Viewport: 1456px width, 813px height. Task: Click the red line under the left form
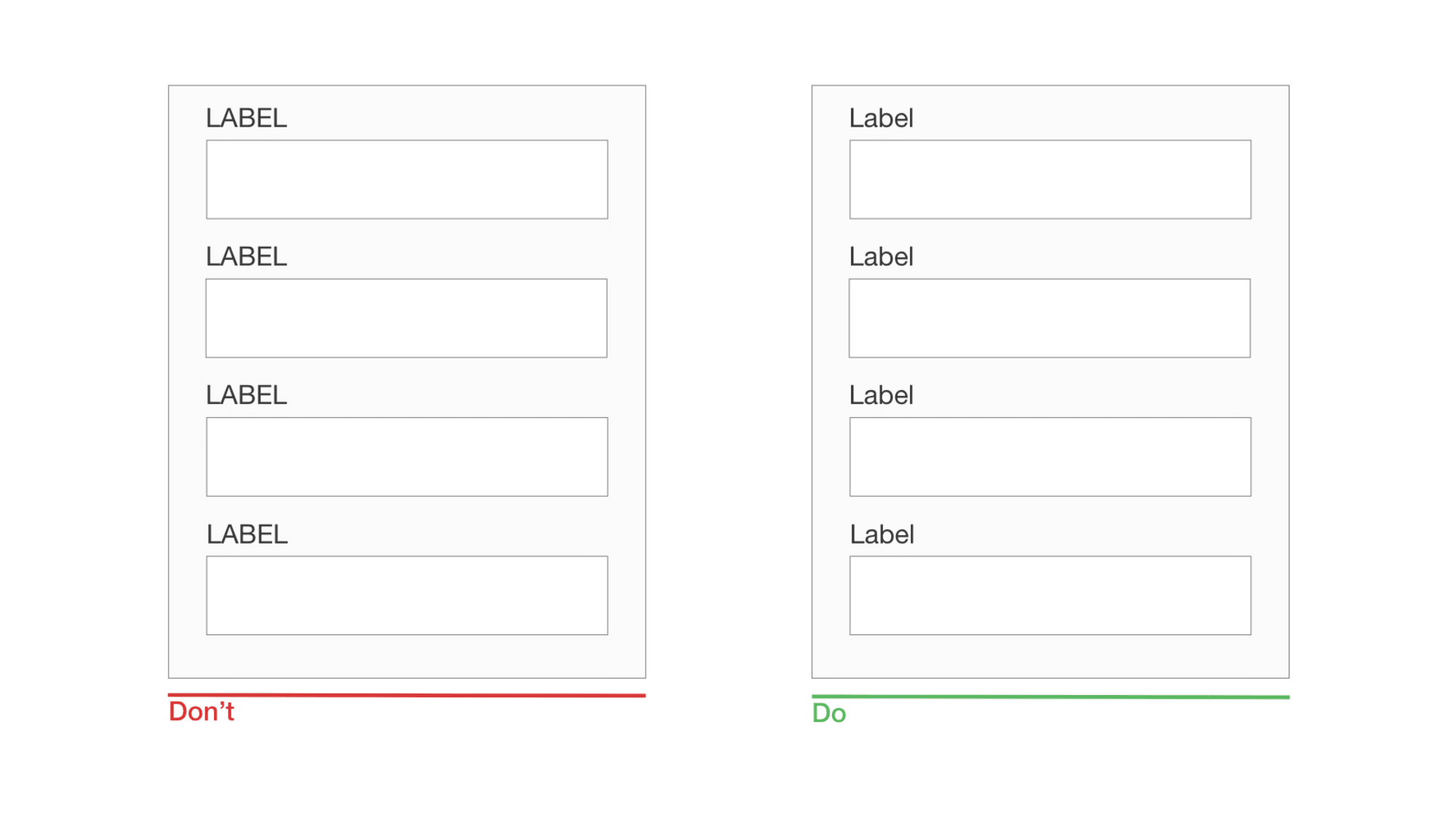[407, 695]
